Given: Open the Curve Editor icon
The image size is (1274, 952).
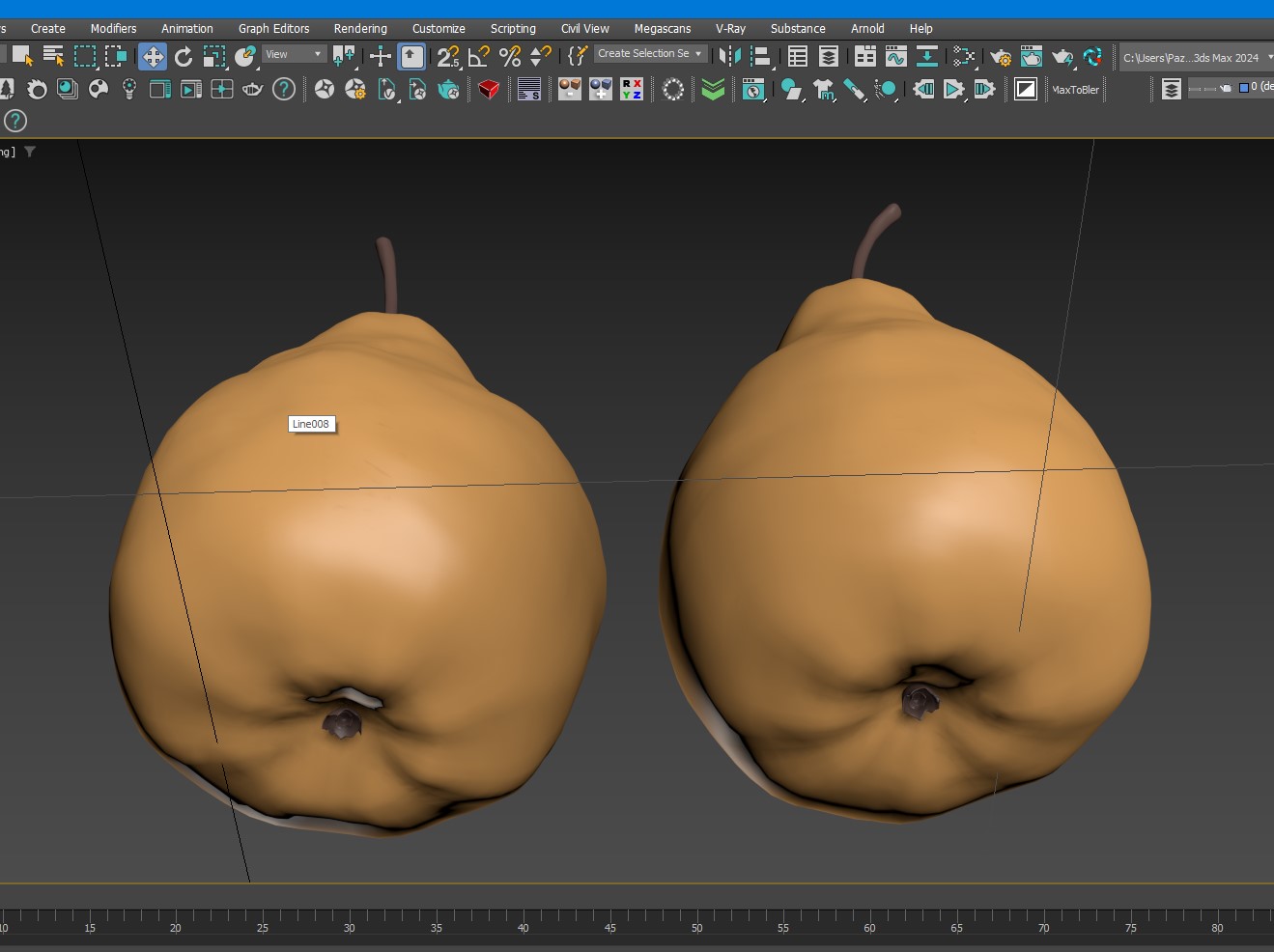Looking at the screenshot, I should [895, 57].
